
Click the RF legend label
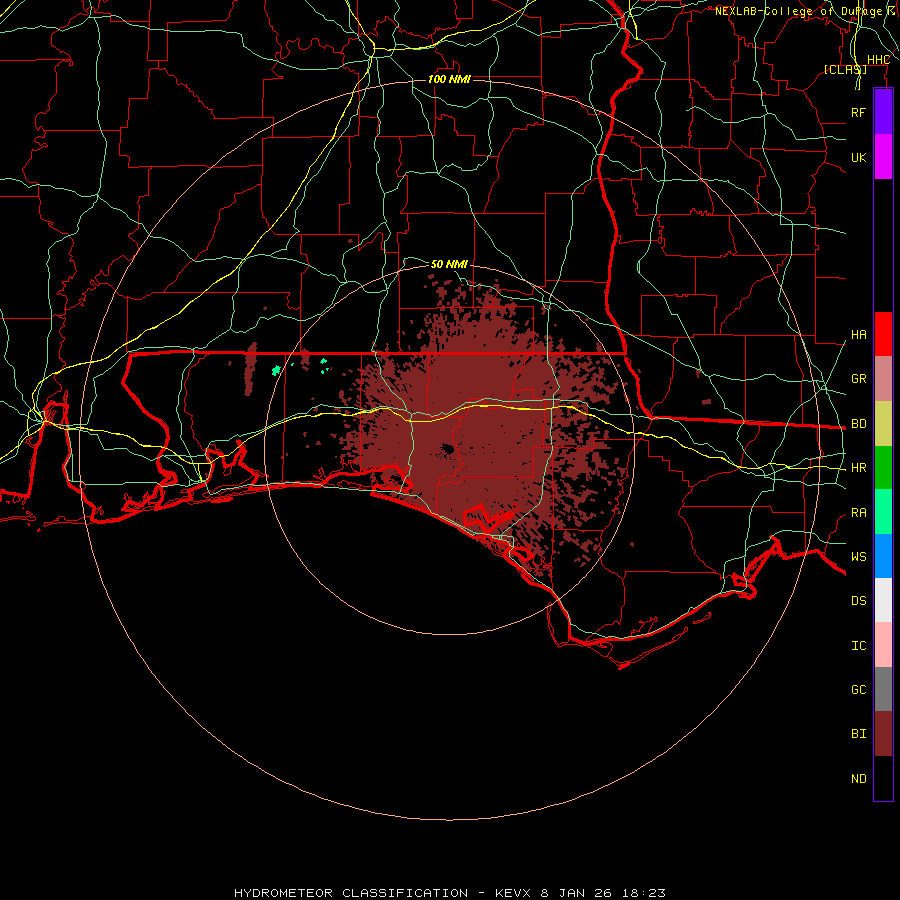click(x=859, y=112)
